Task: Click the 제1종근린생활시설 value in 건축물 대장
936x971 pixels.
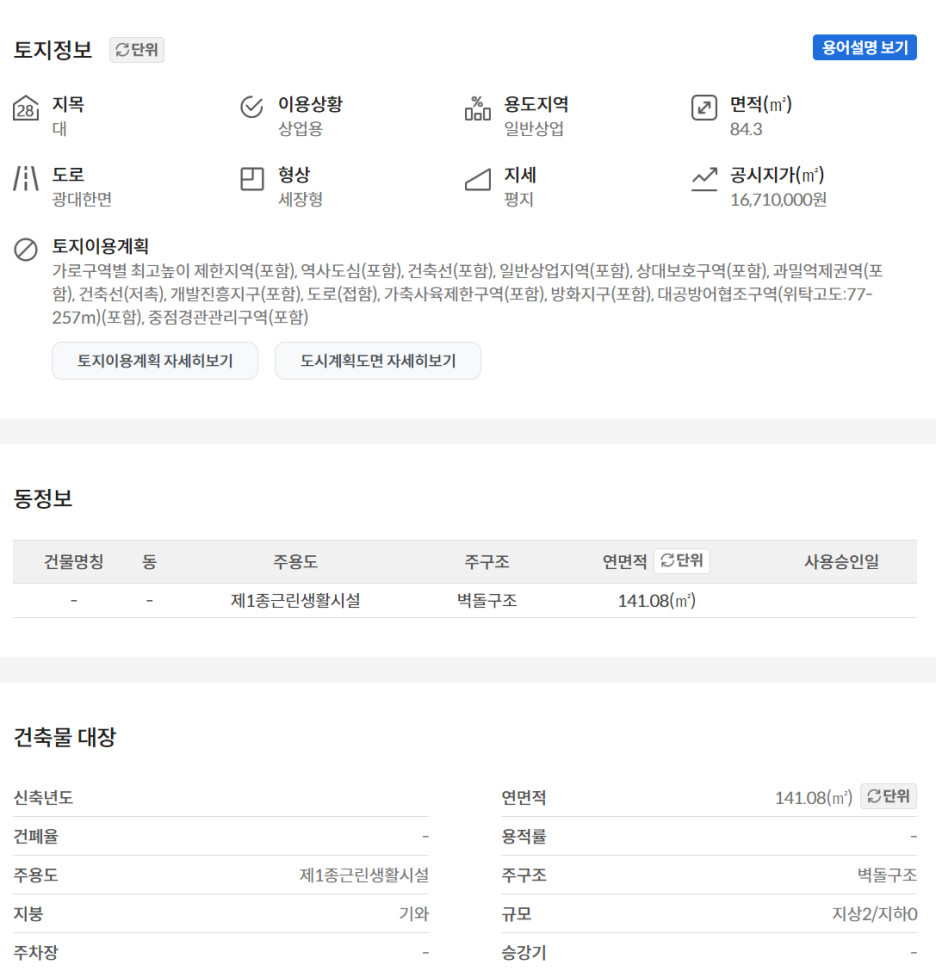Action: (364, 875)
